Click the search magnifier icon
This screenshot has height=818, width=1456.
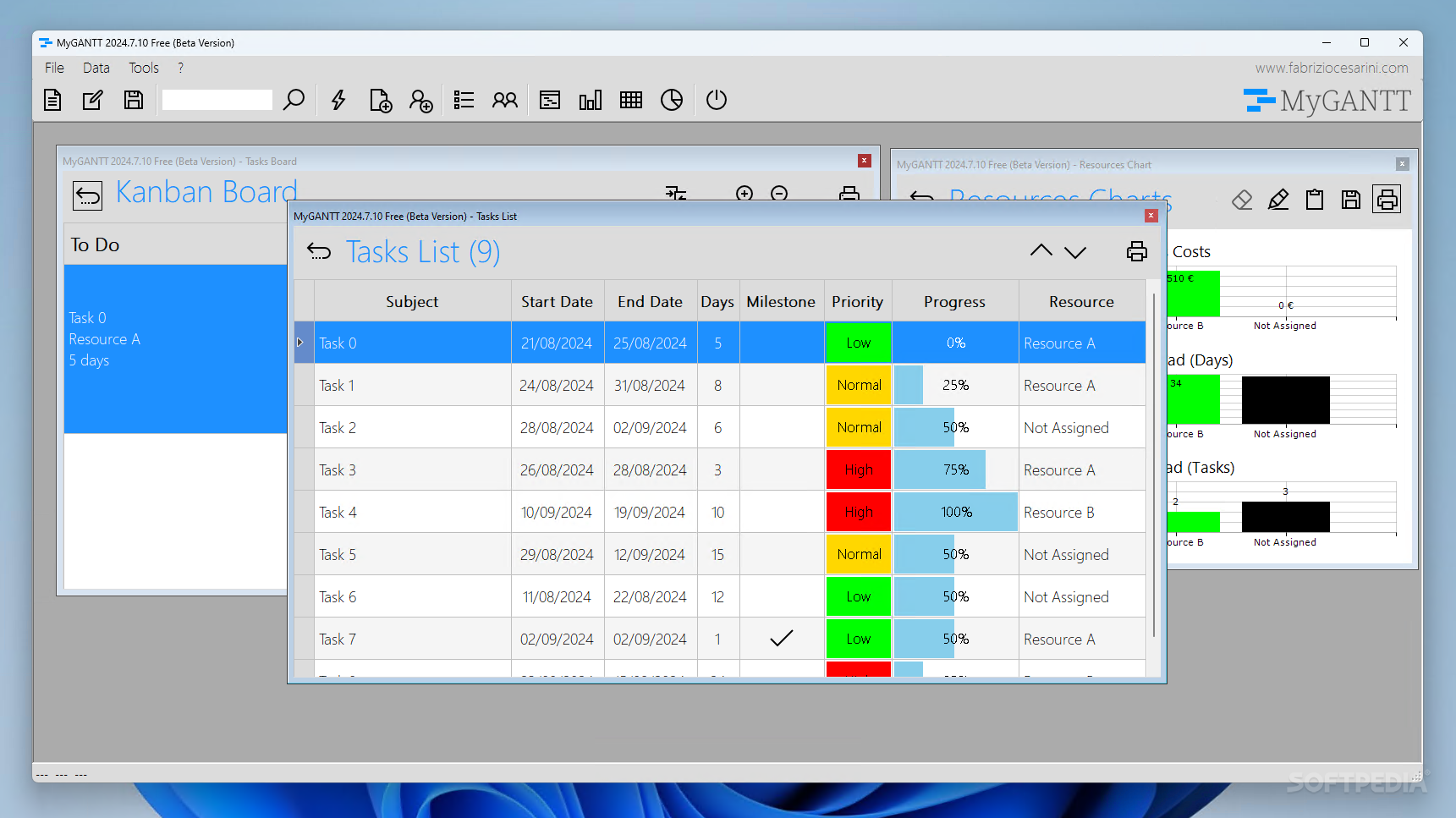click(x=294, y=100)
